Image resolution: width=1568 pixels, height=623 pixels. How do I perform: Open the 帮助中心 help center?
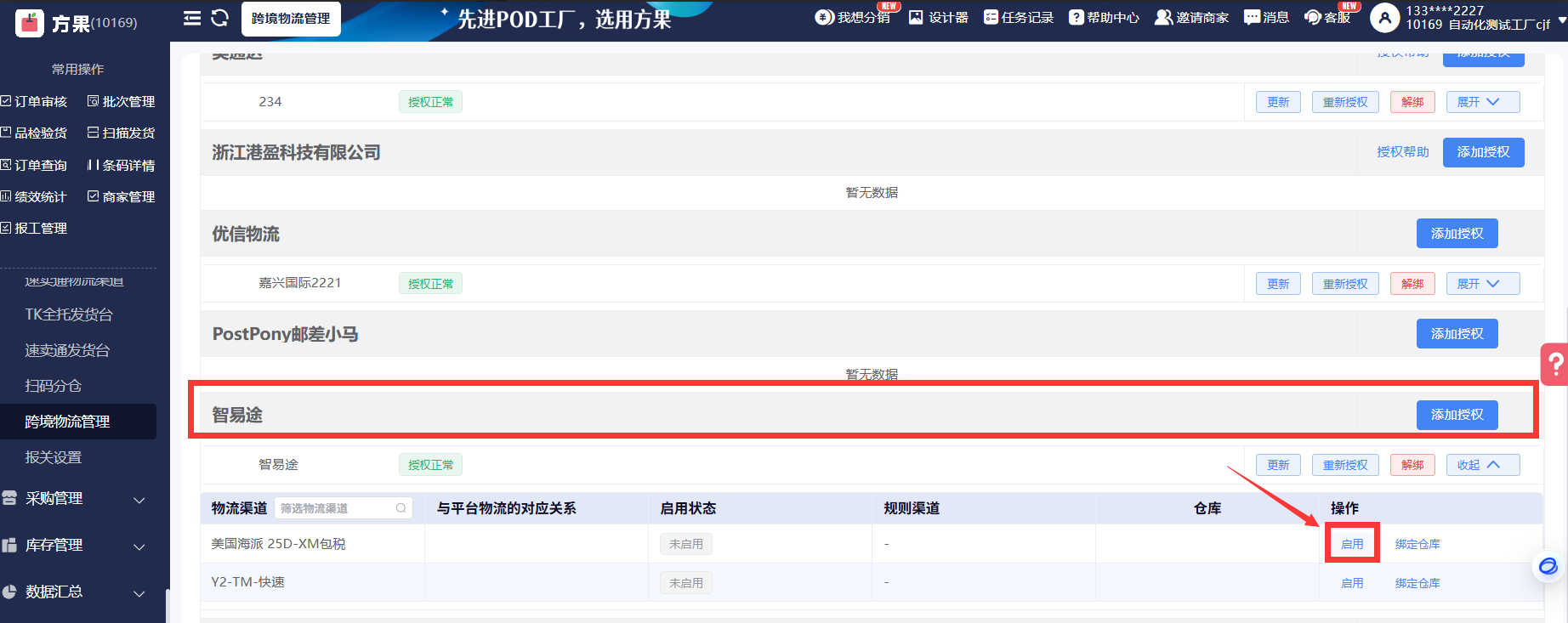click(x=1104, y=17)
